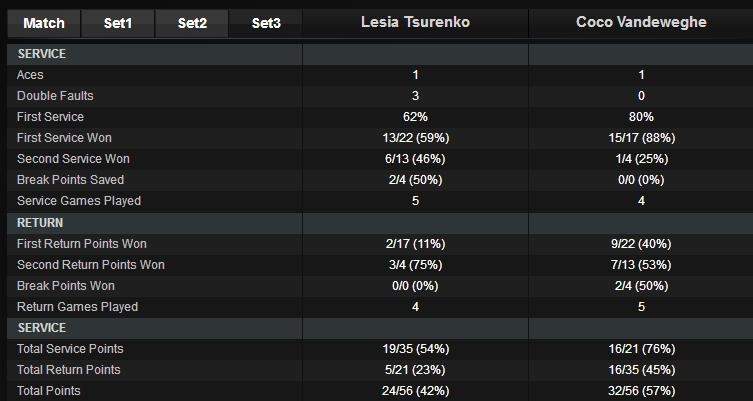View the Set3 tab
753x401 pixels.
[x=266, y=23]
